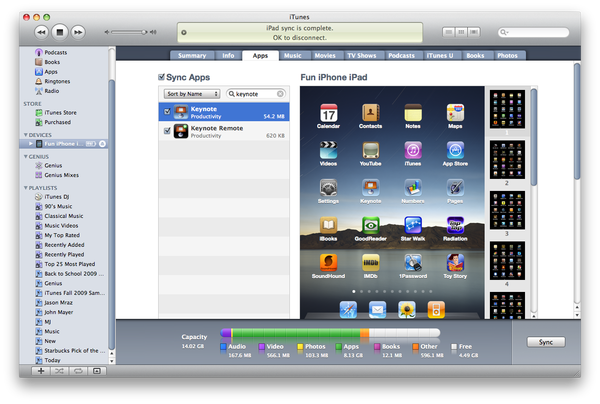
Task: Select the Pages app icon
Action: tap(455, 188)
